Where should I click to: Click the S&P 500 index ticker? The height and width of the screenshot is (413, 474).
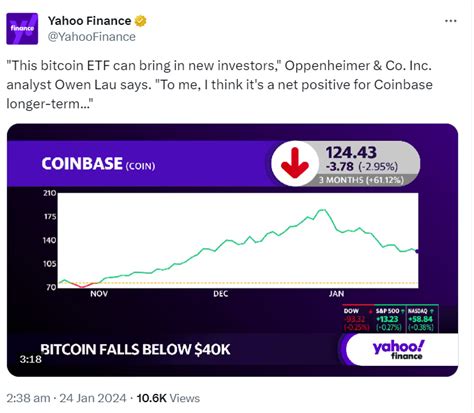click(x=390, y=319)
